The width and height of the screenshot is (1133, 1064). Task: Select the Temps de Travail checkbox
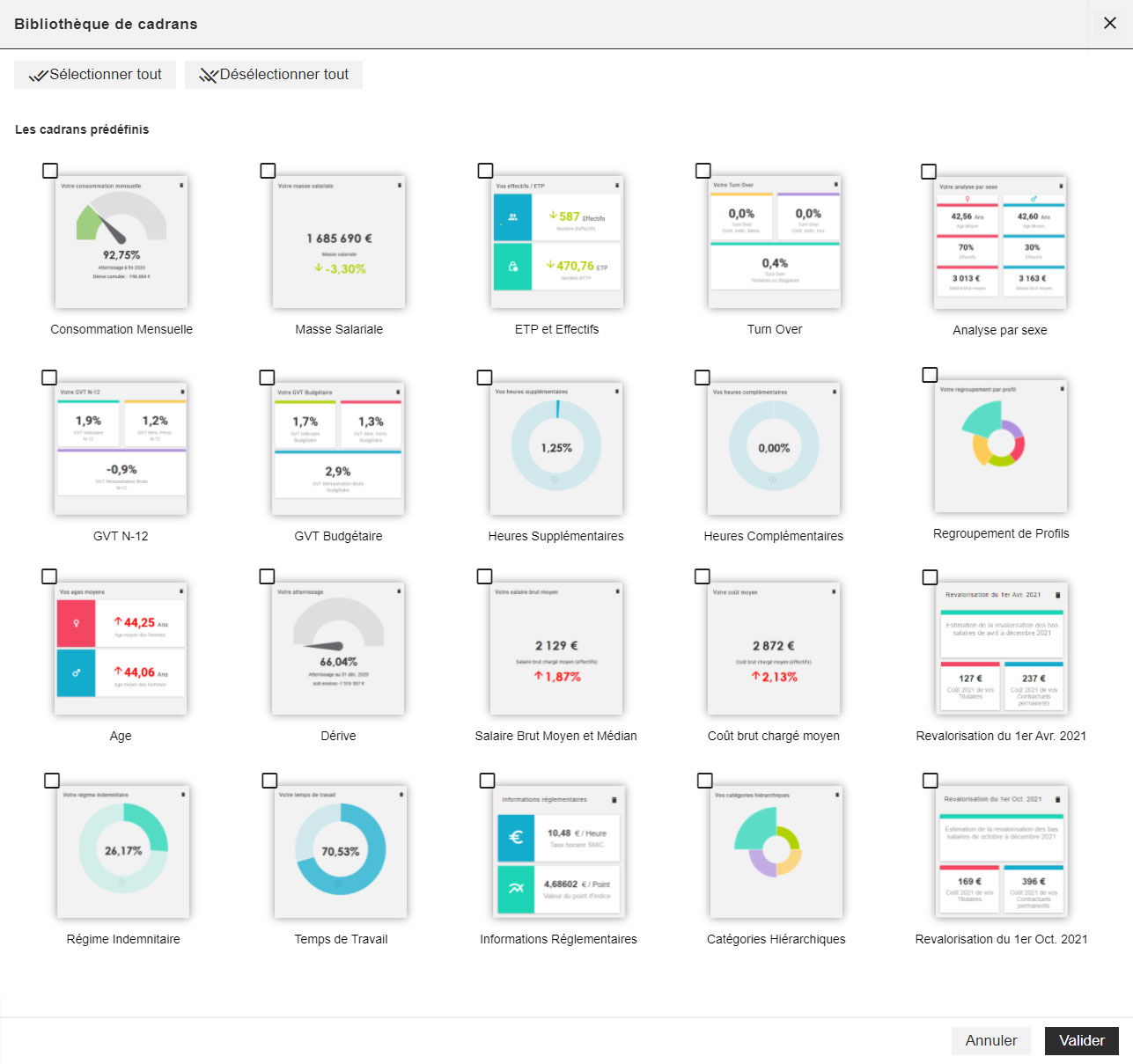click(269, 781)
